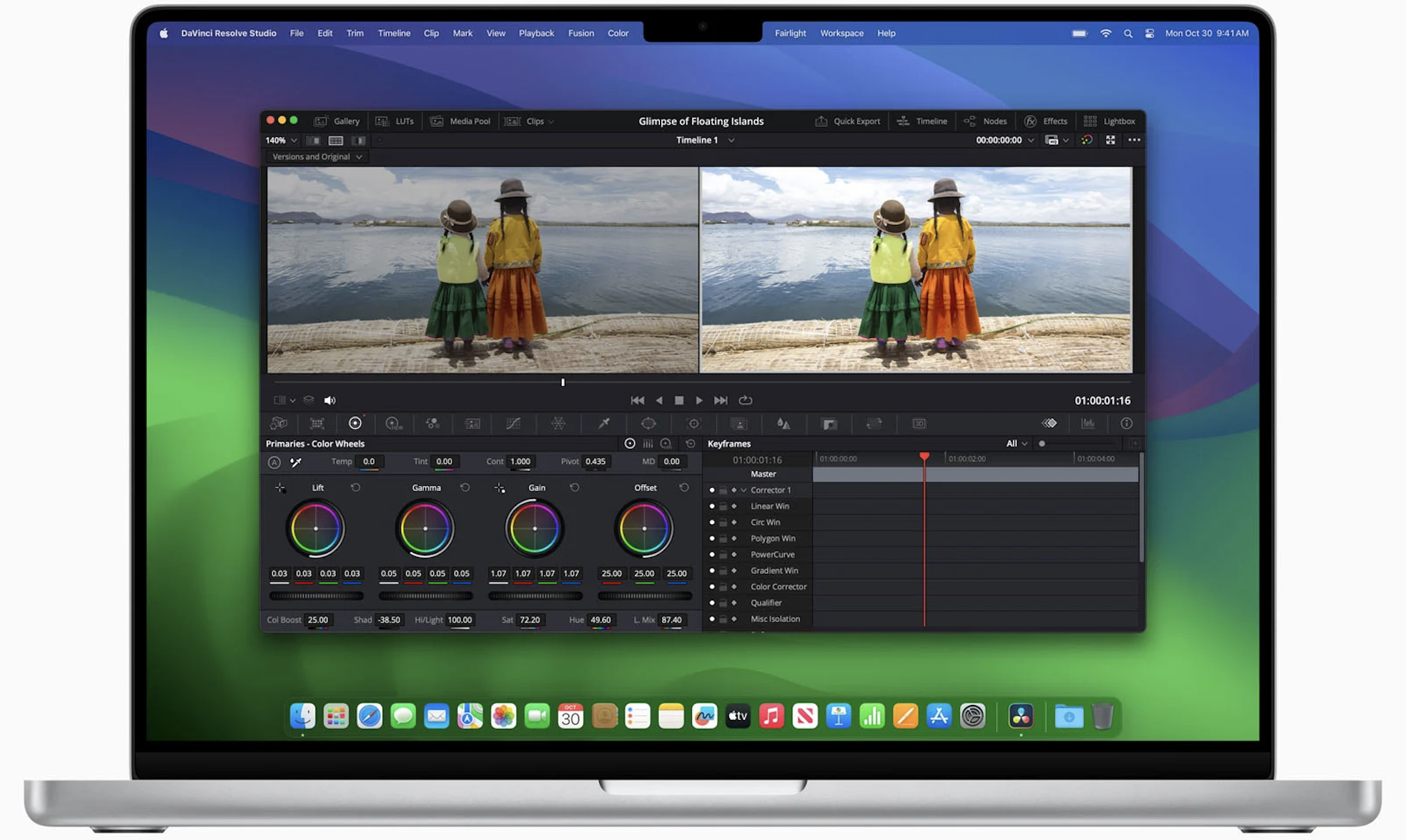This screenshot has width=1406, height=840.
Task: Reset all primaries adjustments
Action: pos(690,443)
